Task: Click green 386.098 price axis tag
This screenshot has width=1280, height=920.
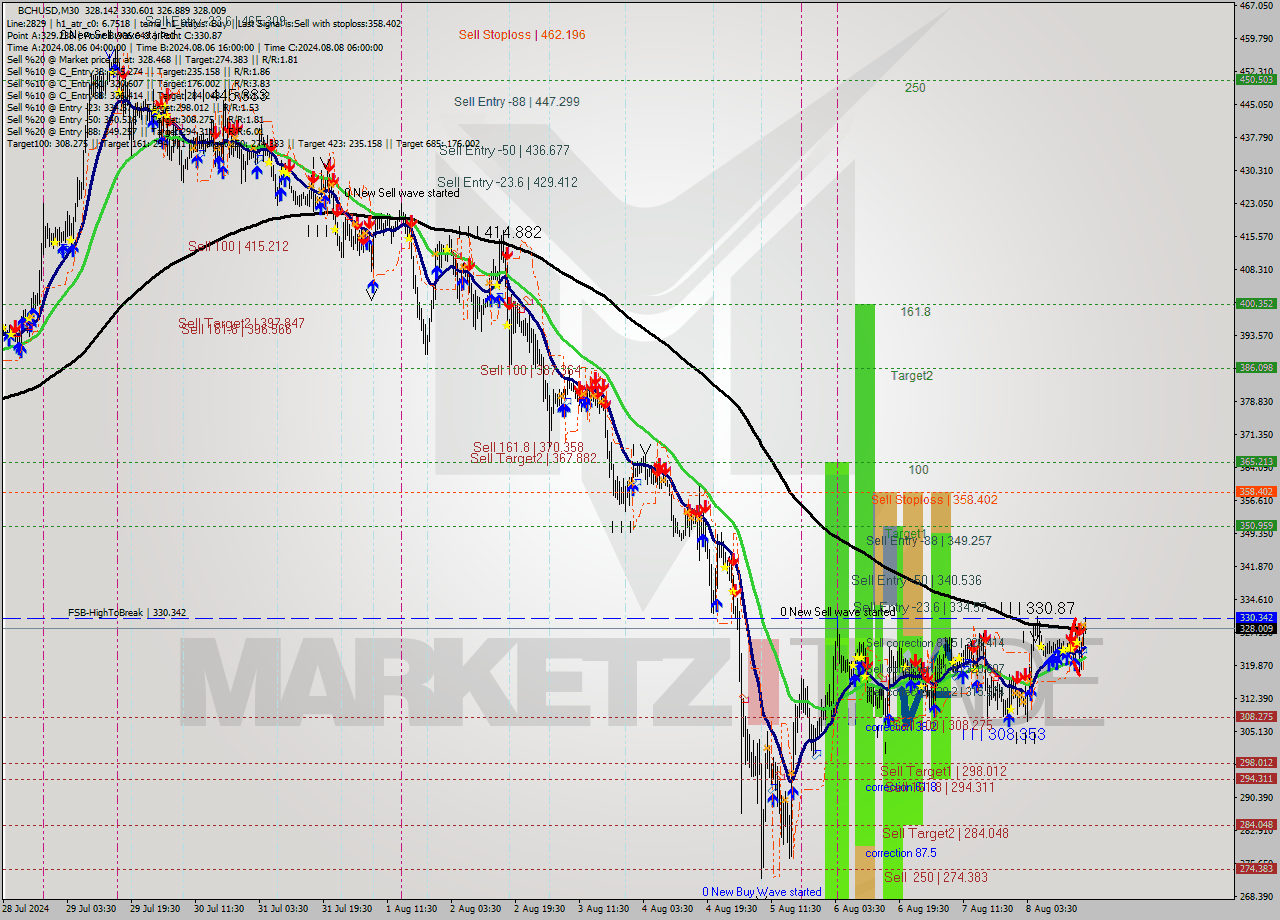Action: [1256, 368]
